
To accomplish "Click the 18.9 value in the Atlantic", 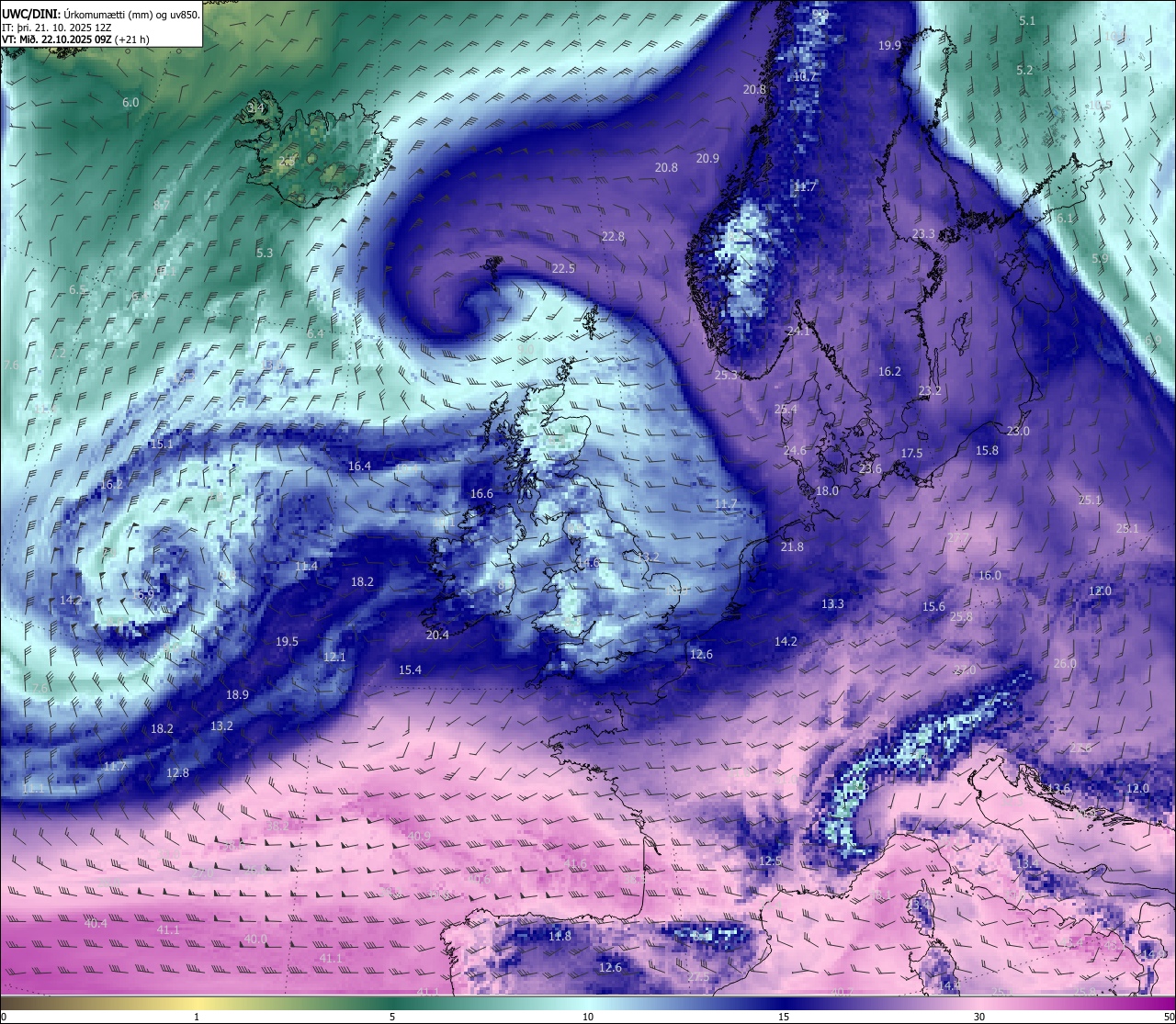I will click(x=237, y=695).
